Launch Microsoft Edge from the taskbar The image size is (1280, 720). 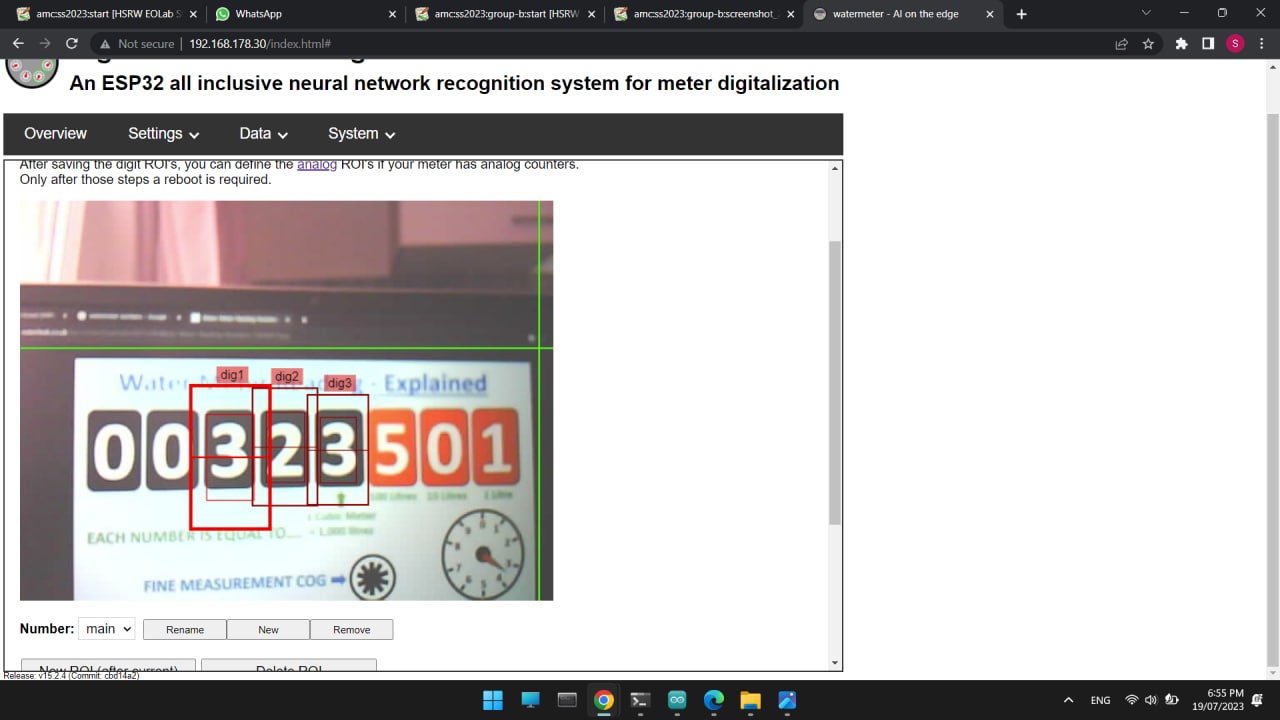713,700
